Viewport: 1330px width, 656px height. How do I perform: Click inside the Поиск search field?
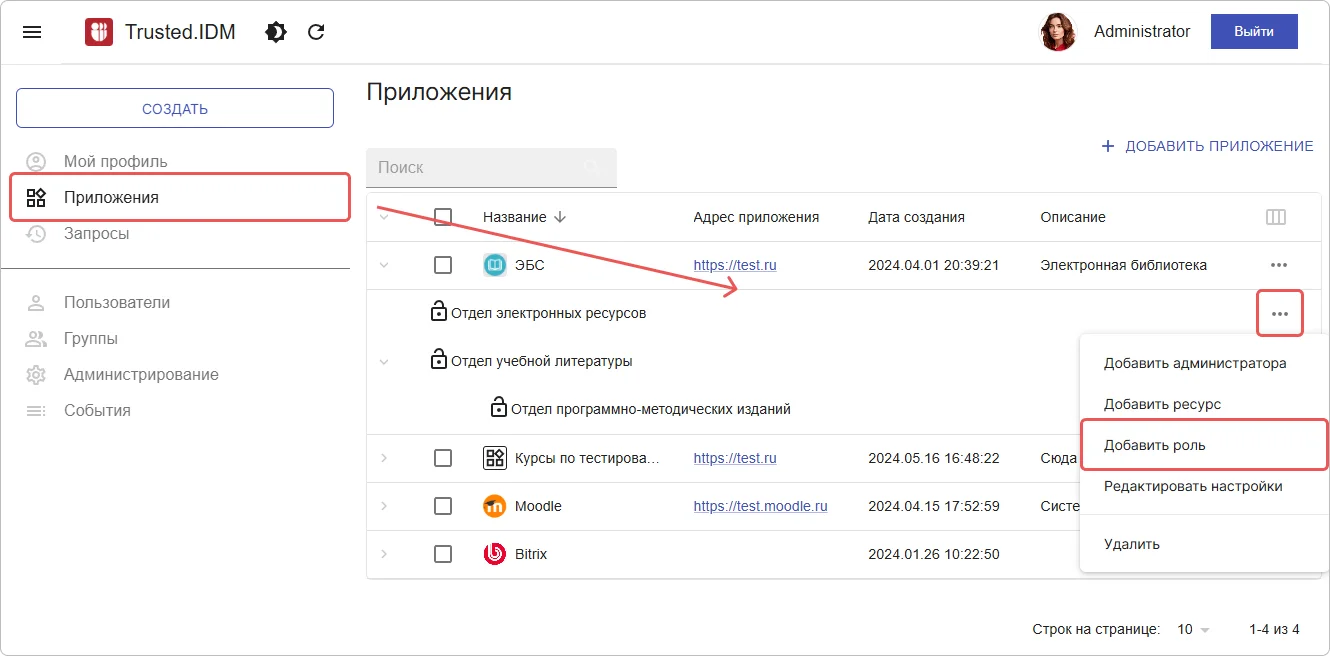tap(480, 167)
